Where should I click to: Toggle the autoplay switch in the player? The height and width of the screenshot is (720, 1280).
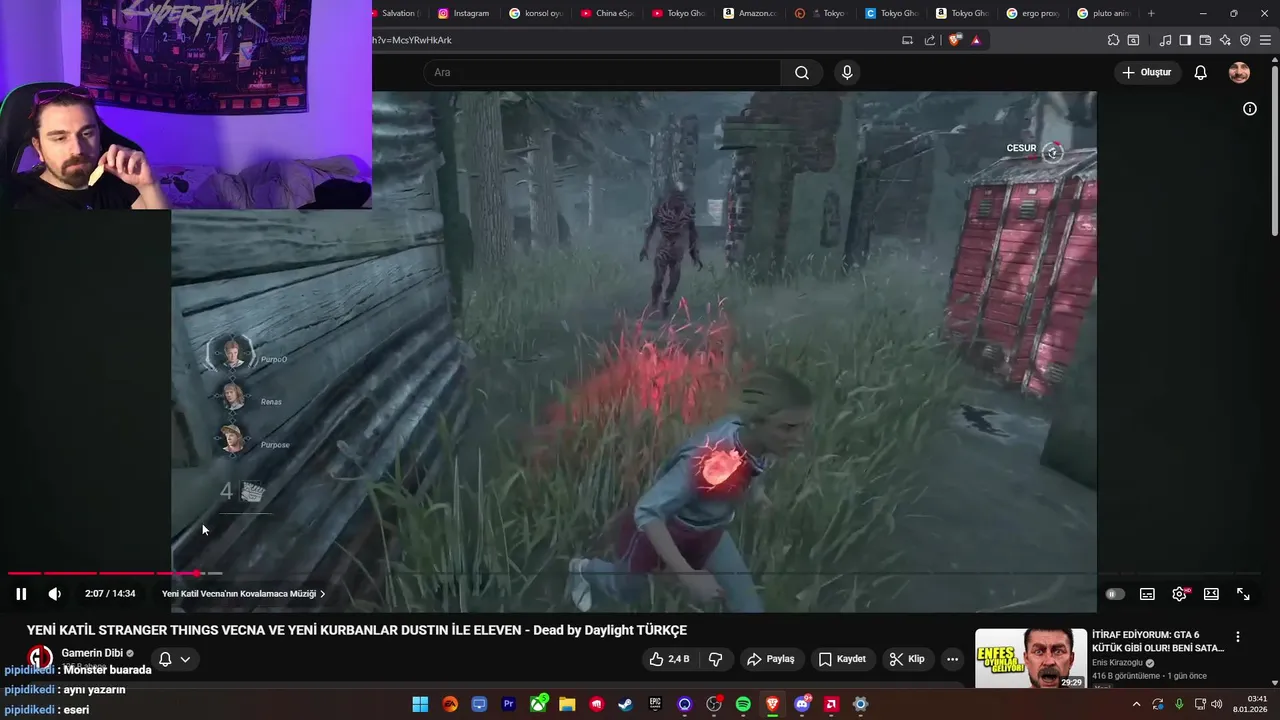(x=1115, y=594)
